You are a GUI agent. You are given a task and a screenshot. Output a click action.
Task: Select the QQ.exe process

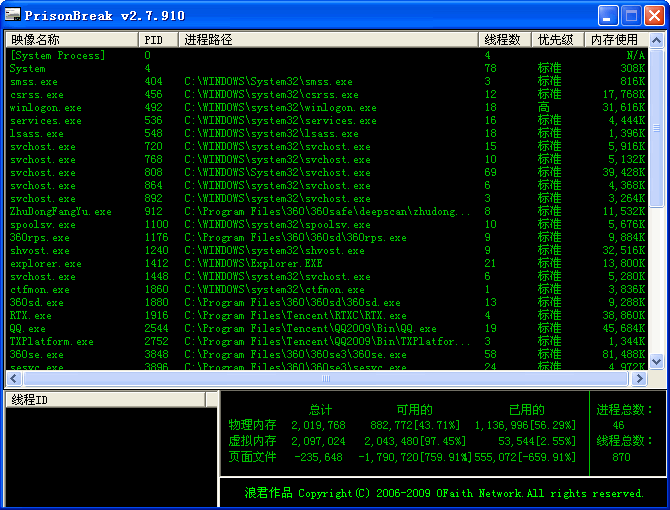point(327,329)
